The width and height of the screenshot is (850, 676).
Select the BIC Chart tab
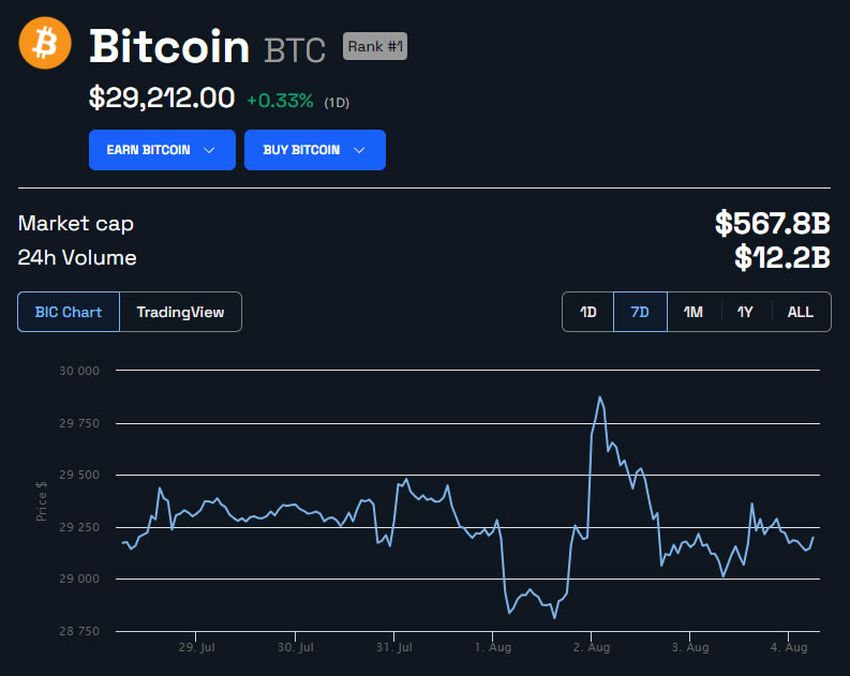[x=68, y=312]
